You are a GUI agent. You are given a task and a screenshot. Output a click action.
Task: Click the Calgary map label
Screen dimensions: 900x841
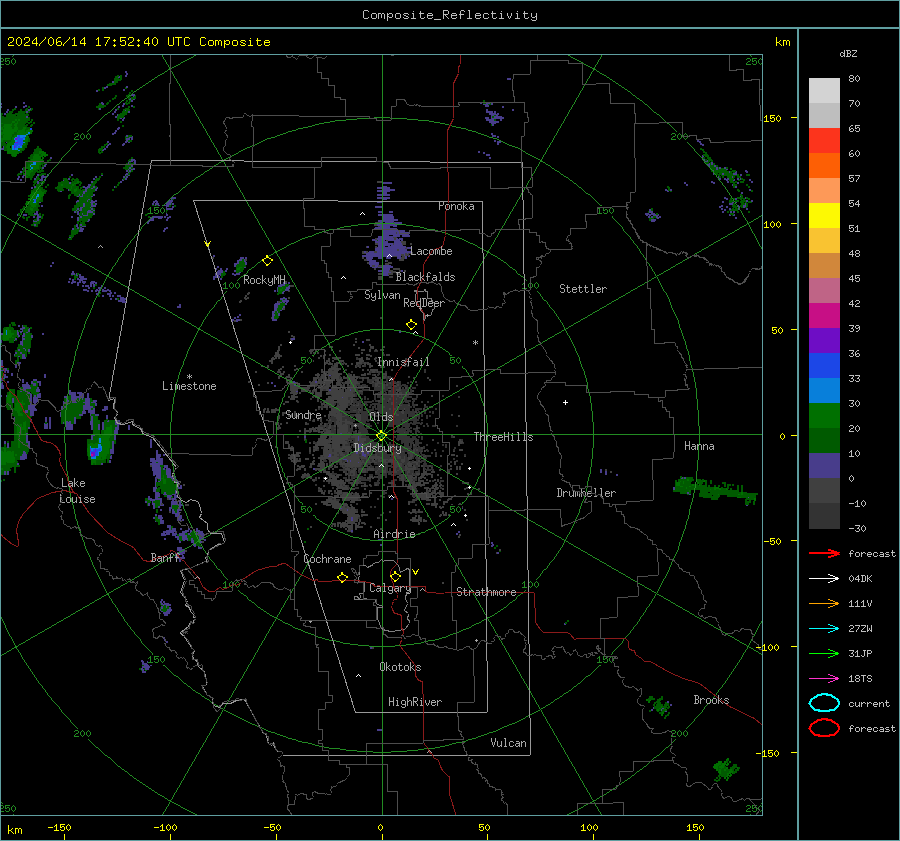[390, 588]
